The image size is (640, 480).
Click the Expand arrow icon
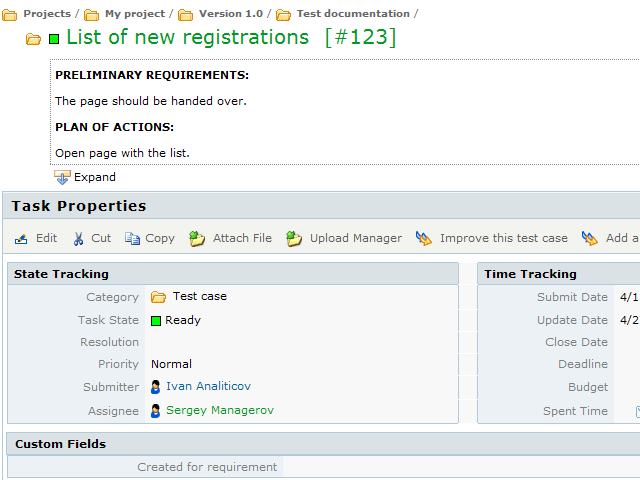(x=62, y=177)
